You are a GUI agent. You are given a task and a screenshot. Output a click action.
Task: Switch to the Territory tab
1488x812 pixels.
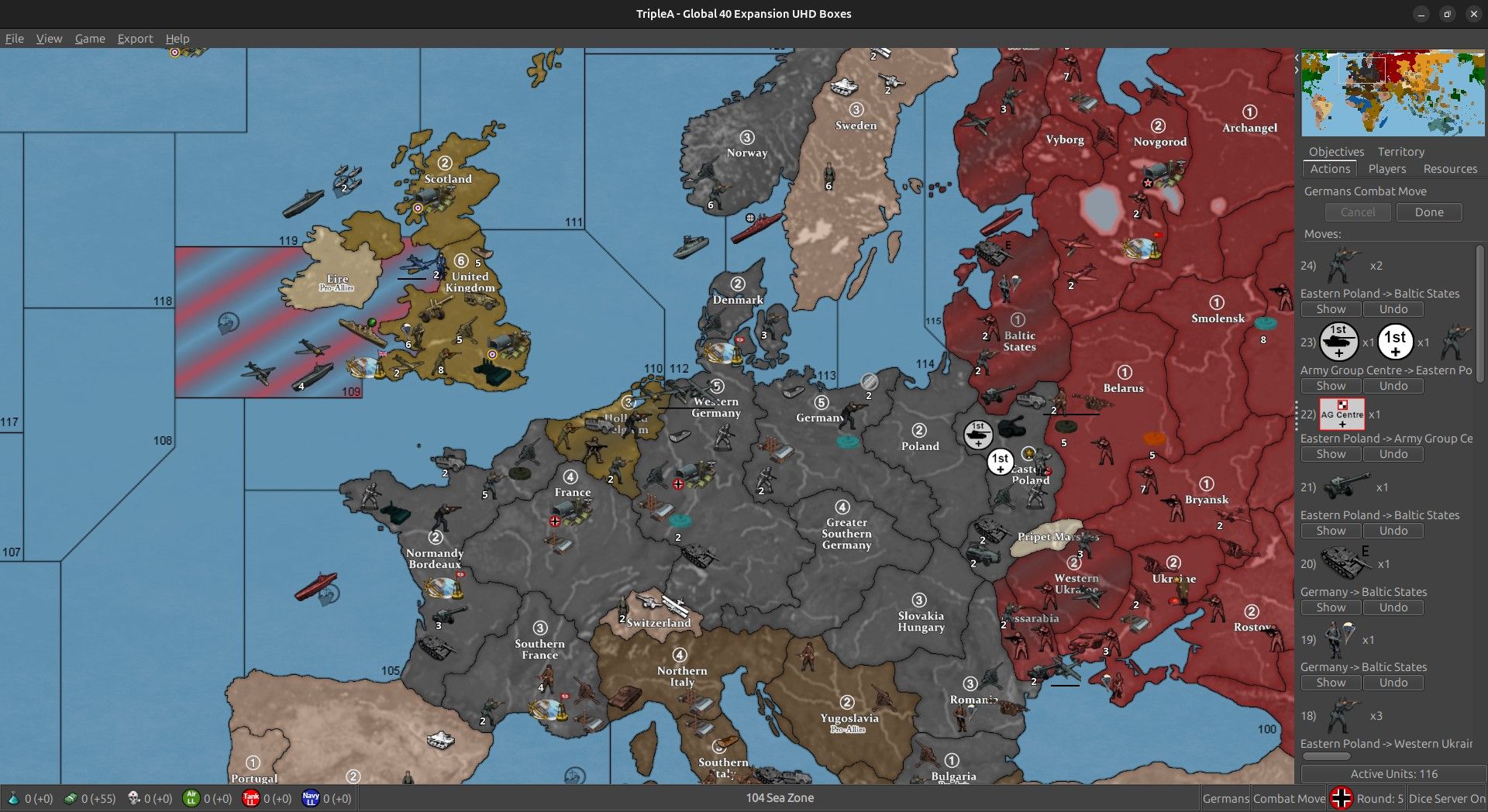click(x=1401, y=152)
